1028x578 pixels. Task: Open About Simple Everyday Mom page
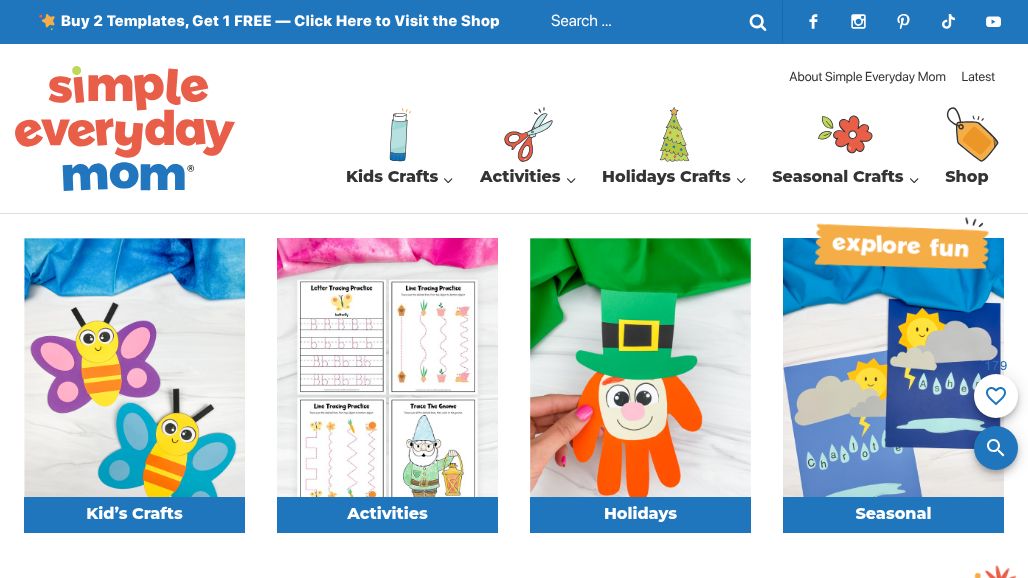[867, 77]
